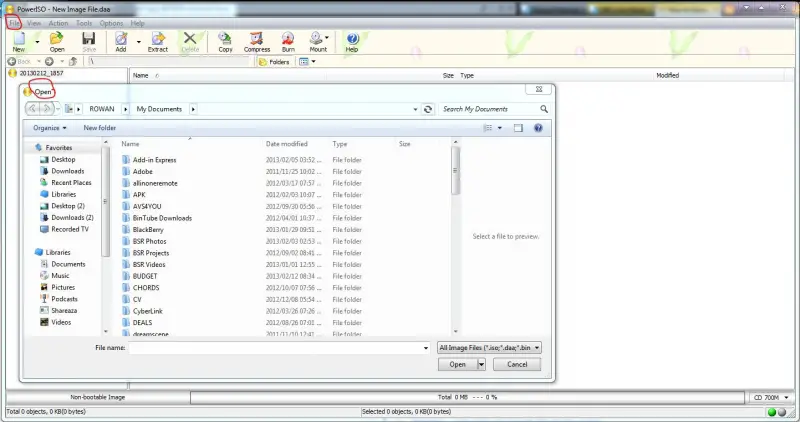Select Downloads in Favorites
This screenshot has width=800, height=422.
[x=67, y=171]
